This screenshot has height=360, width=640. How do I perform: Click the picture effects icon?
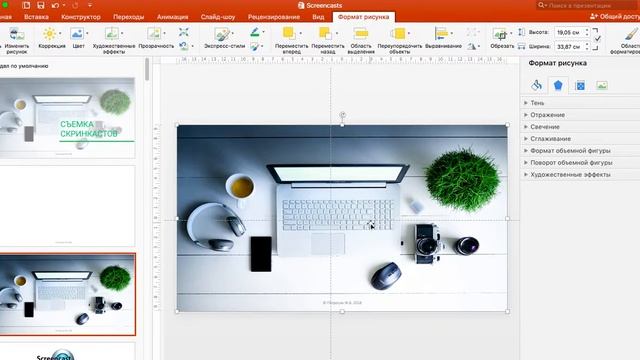tap(255, 47)
